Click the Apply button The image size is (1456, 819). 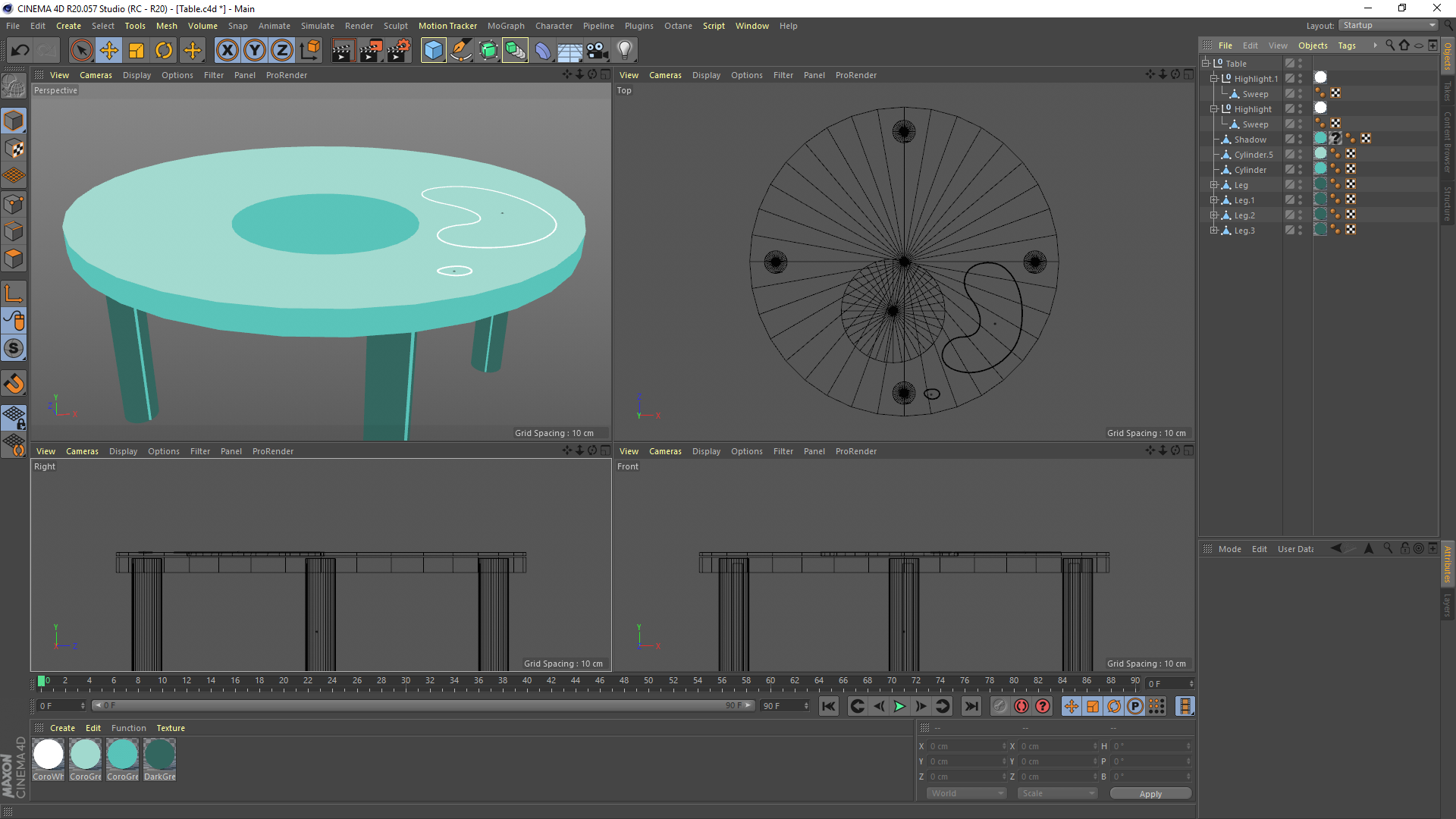point(1150,793)
